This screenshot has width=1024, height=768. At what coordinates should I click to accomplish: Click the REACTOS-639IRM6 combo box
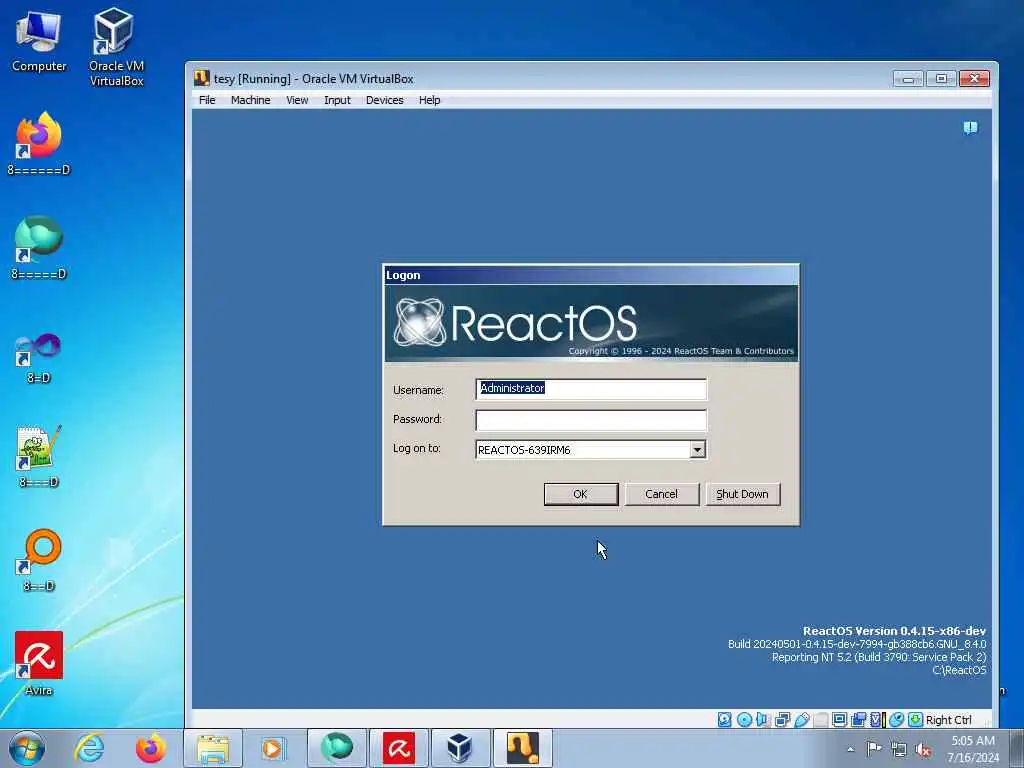(x=591, y=449)
